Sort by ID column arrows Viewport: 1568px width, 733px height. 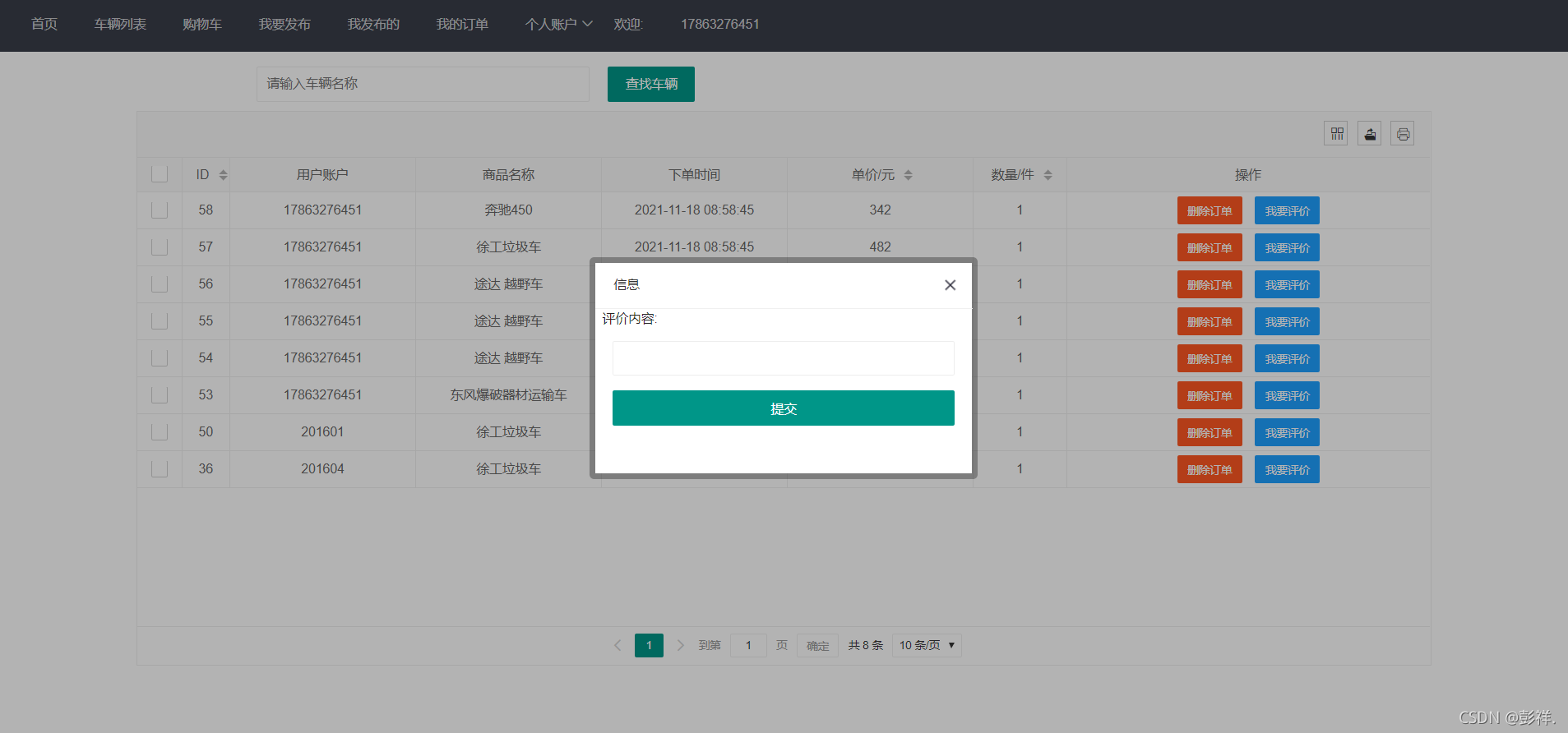(x=223, y=175)
